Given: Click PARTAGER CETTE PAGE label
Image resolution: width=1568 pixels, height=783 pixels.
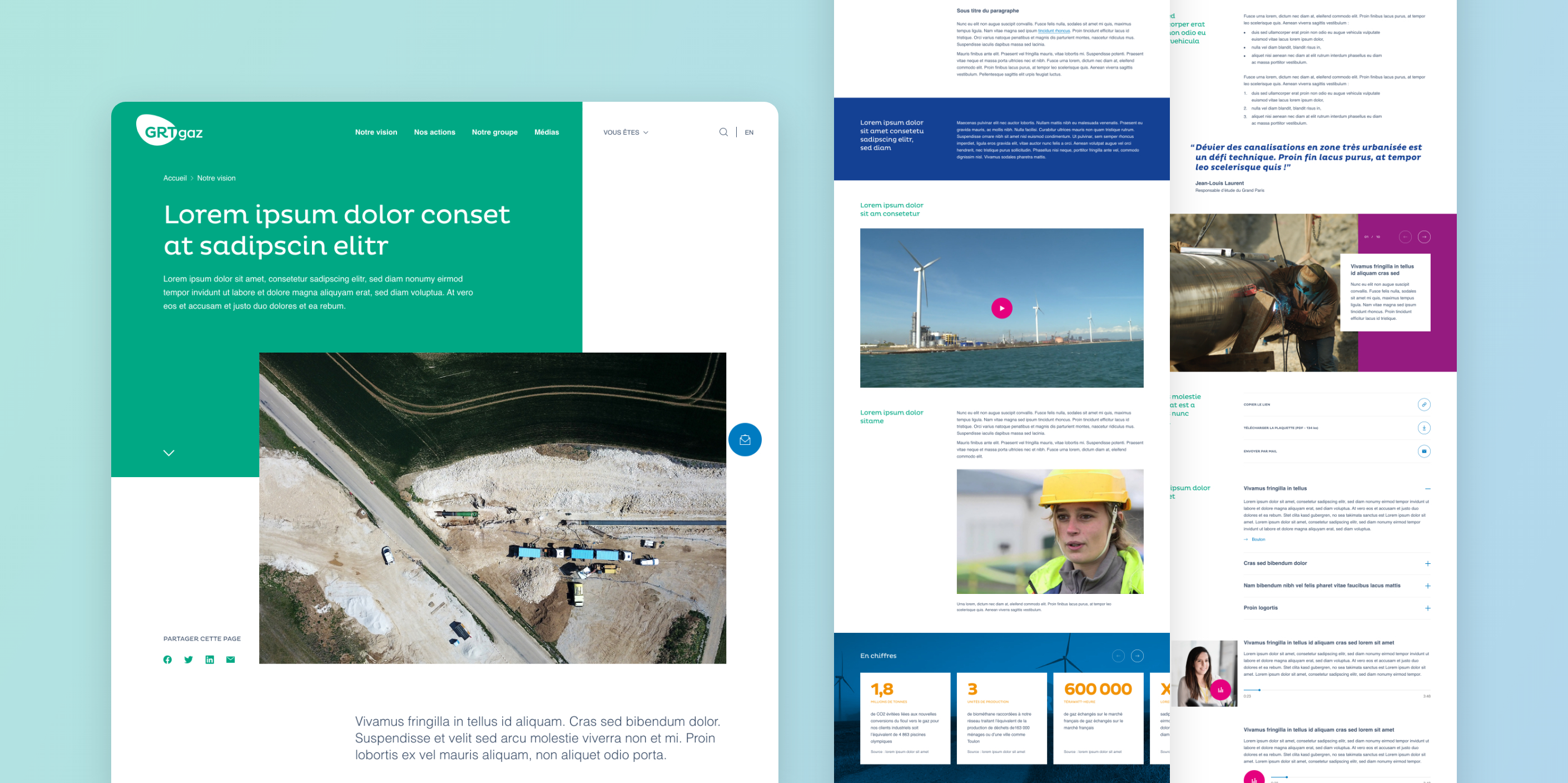Looking at the screenshot, I should (201, 639).
